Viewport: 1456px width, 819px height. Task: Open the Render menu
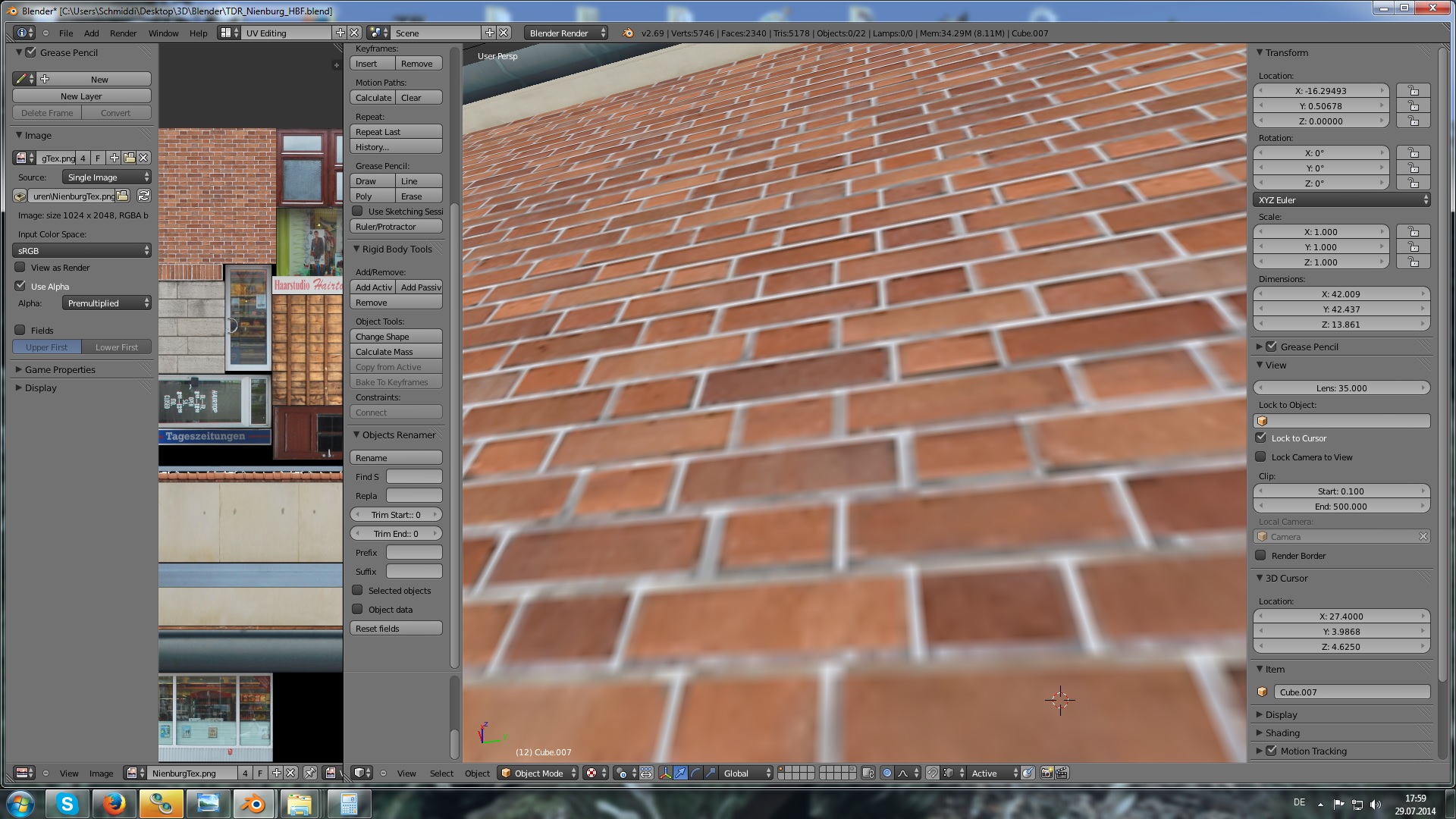[x=123, y=33]
